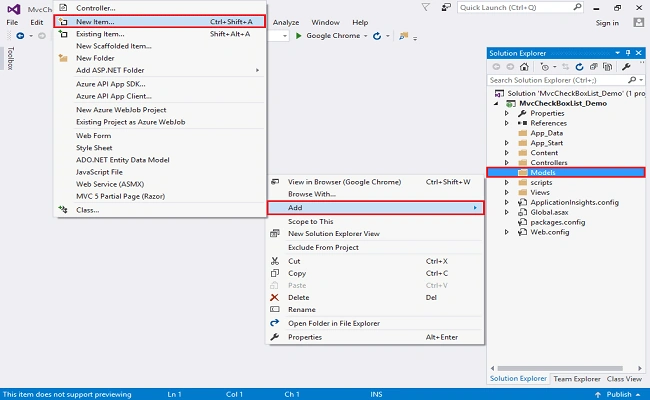Click the Refresh icon in Solution Explorer toolbar
The width and height of the screenshot is (650, 400).
coord(579,67)
